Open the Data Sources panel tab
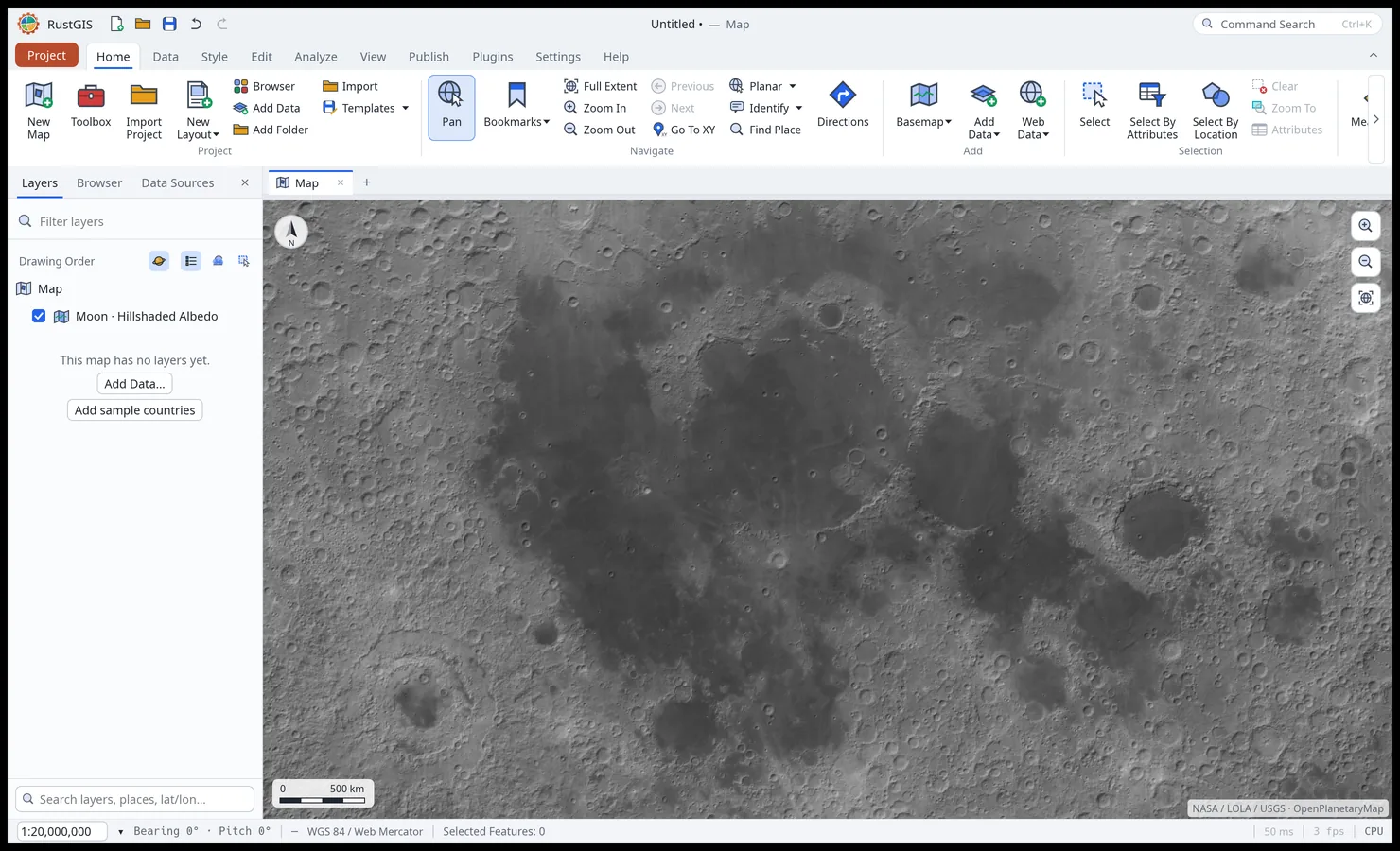1400x851 pixels. [x=178, y=182]
